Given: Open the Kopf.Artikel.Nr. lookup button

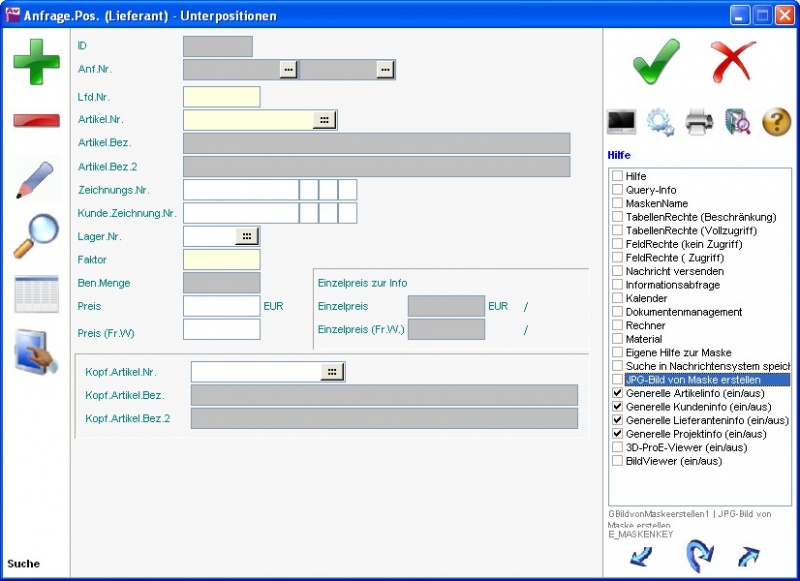Looking at the screenshot, I should [332, 372].
